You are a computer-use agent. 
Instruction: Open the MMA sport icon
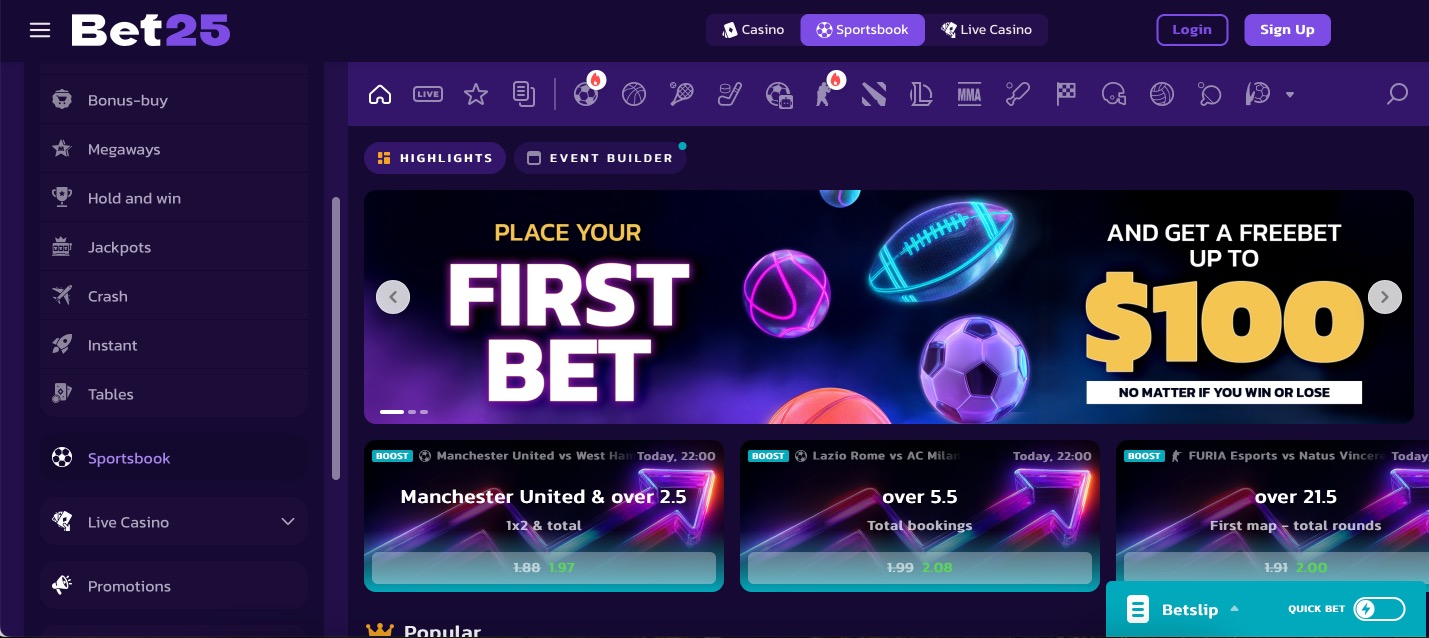point(969,94)
